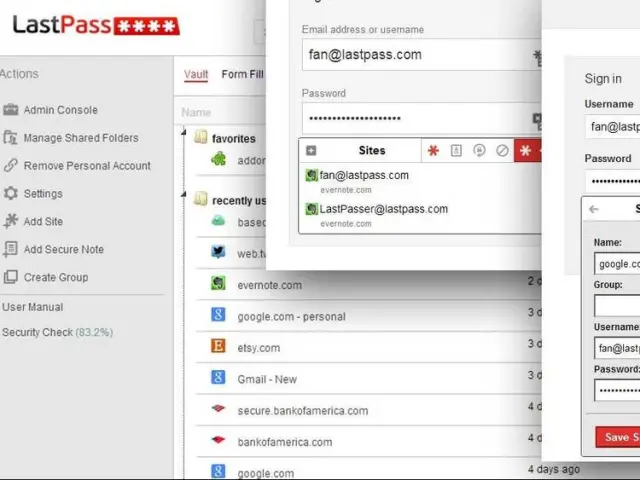
Task: Open the bankofamerica.com vault entry
Action: (284, 442)
